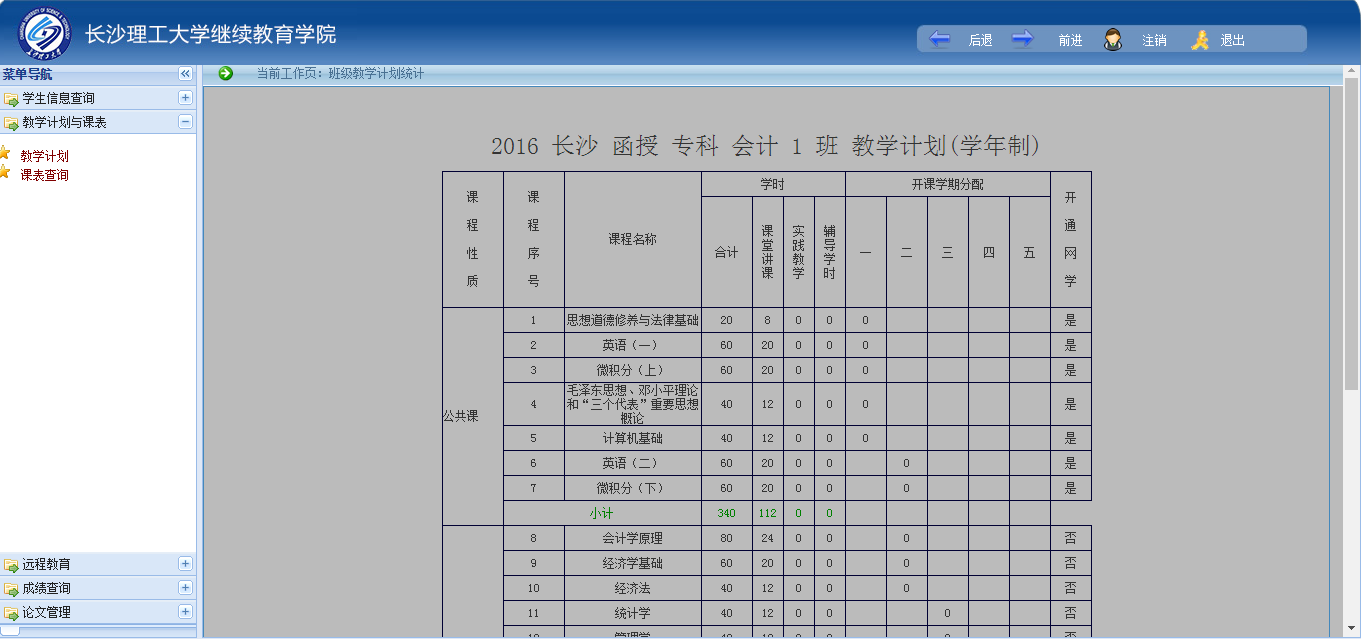Click the sidebar horizontal scrollbar thumb
This screenshot has width=1361, height=639.
(x=10, y=631)
